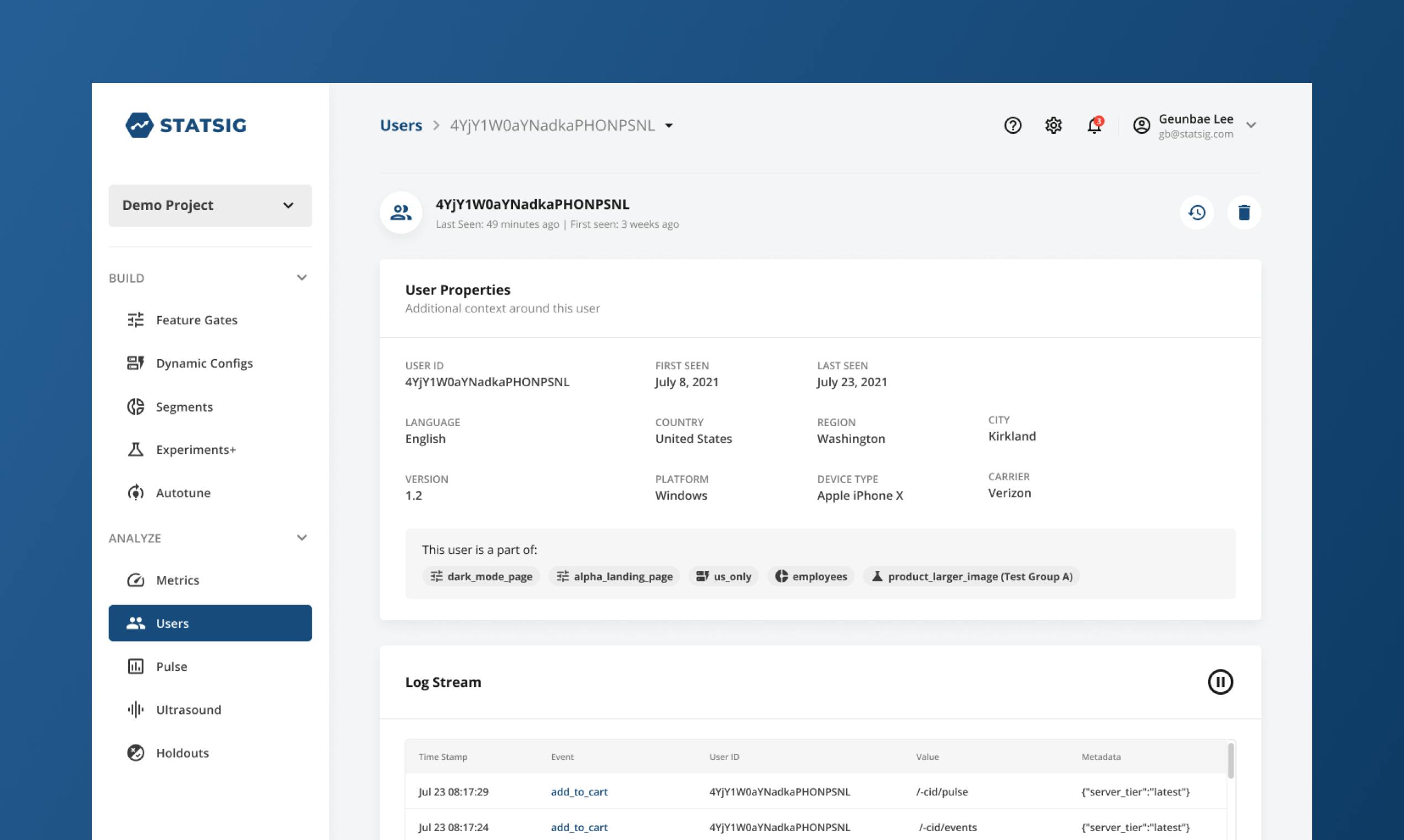Collapse the ANALYZE section

[302, 538]
